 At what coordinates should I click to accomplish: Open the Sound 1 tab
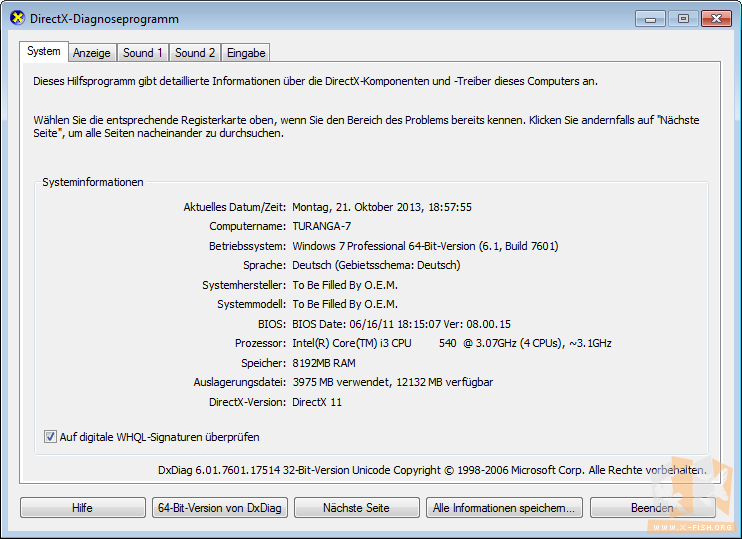tap(142, 53)
